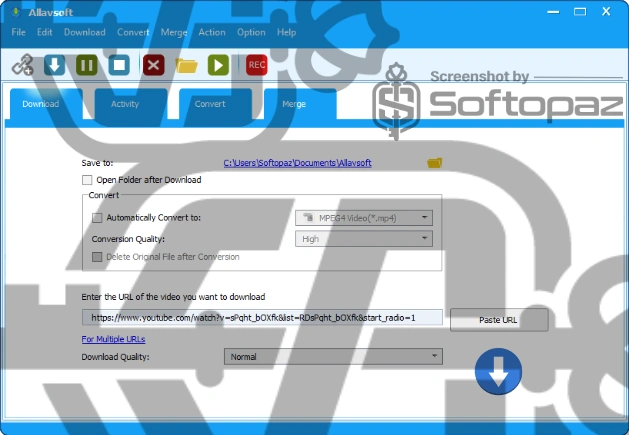Switch to the Convert tab
This screenshot has width=629, height=435.
pos(215,104)
